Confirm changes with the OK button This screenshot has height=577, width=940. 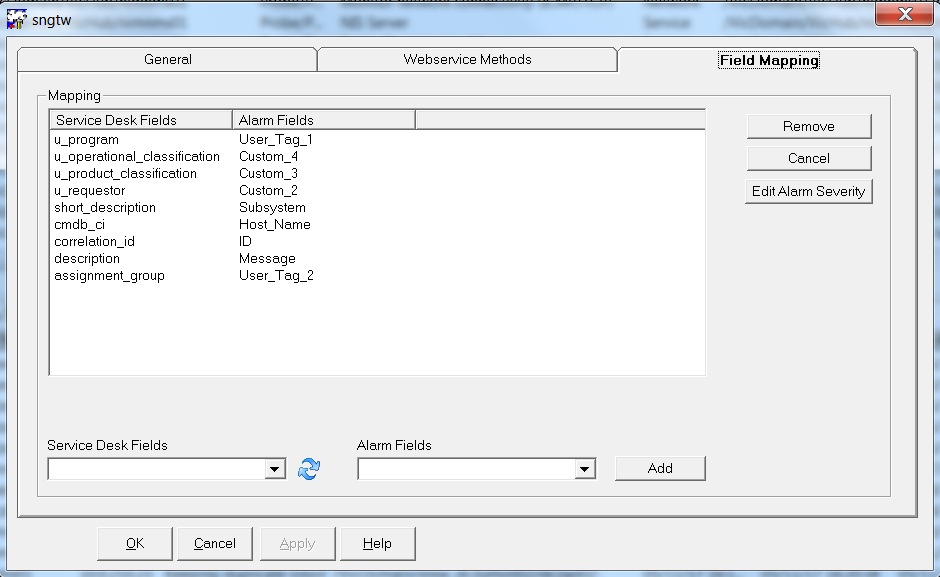pyautogui.click(x=133, y=543)
